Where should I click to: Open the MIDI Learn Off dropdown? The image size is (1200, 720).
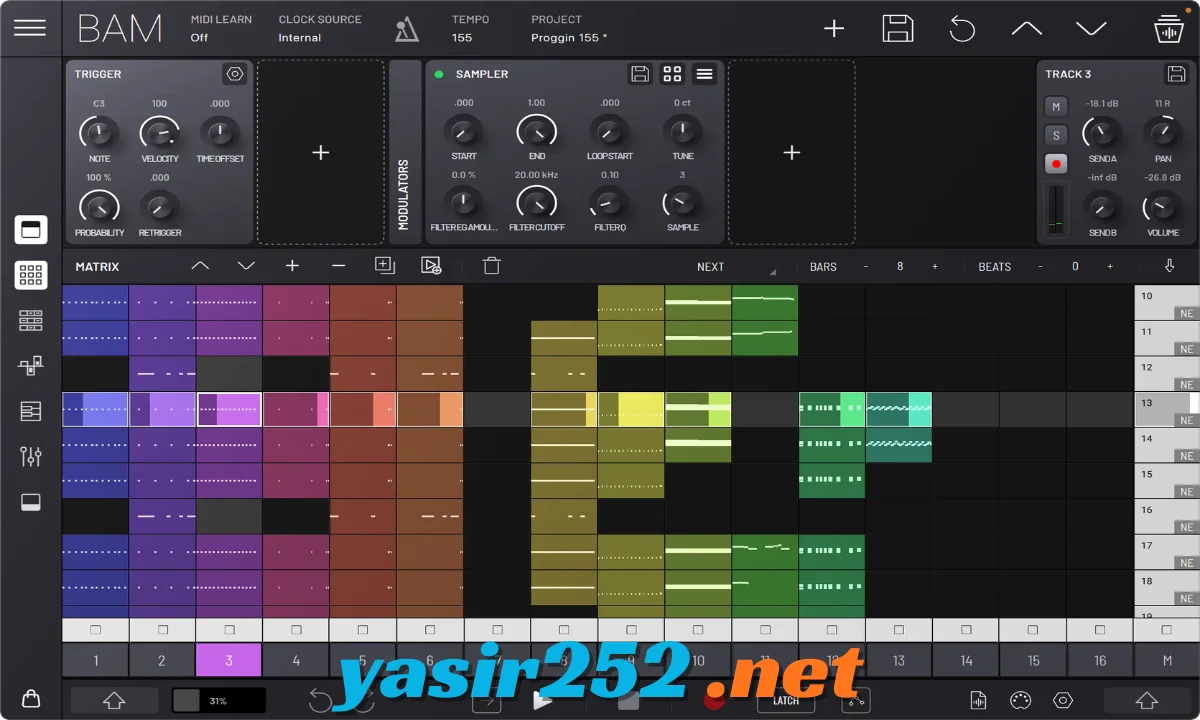[x=221, y=28]
